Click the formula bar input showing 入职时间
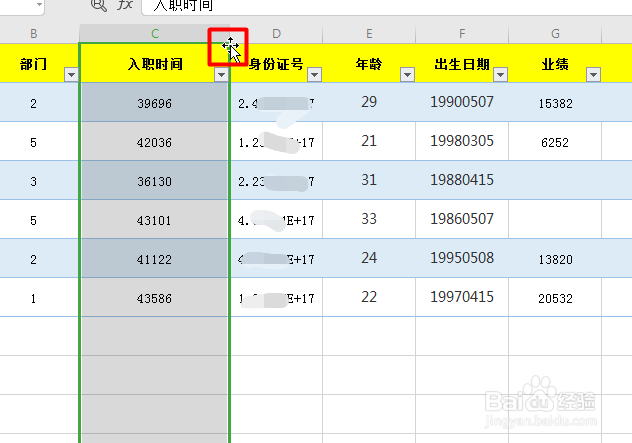This screenshot has height=443, width=632. click(387, 6)
